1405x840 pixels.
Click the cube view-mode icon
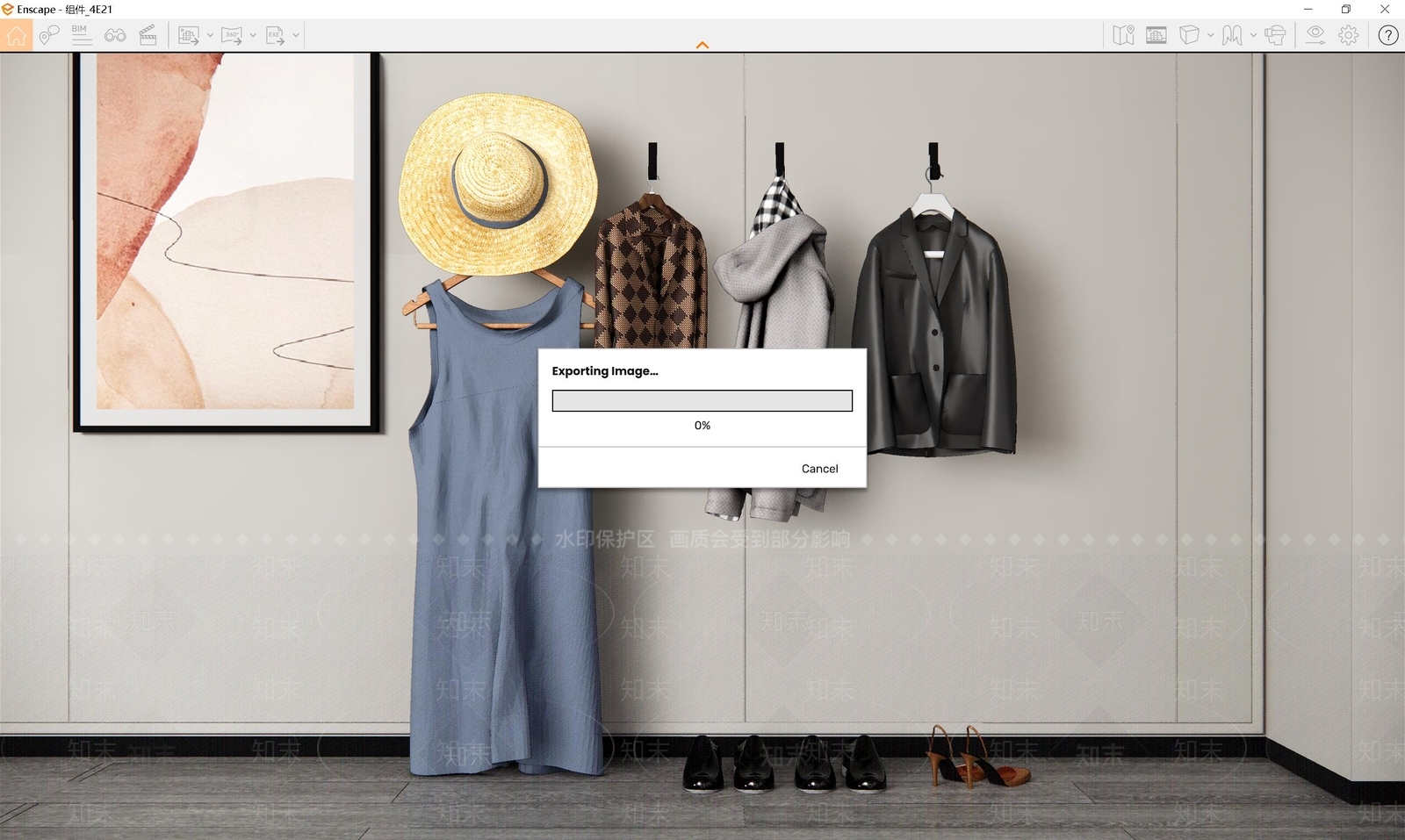1189,35
